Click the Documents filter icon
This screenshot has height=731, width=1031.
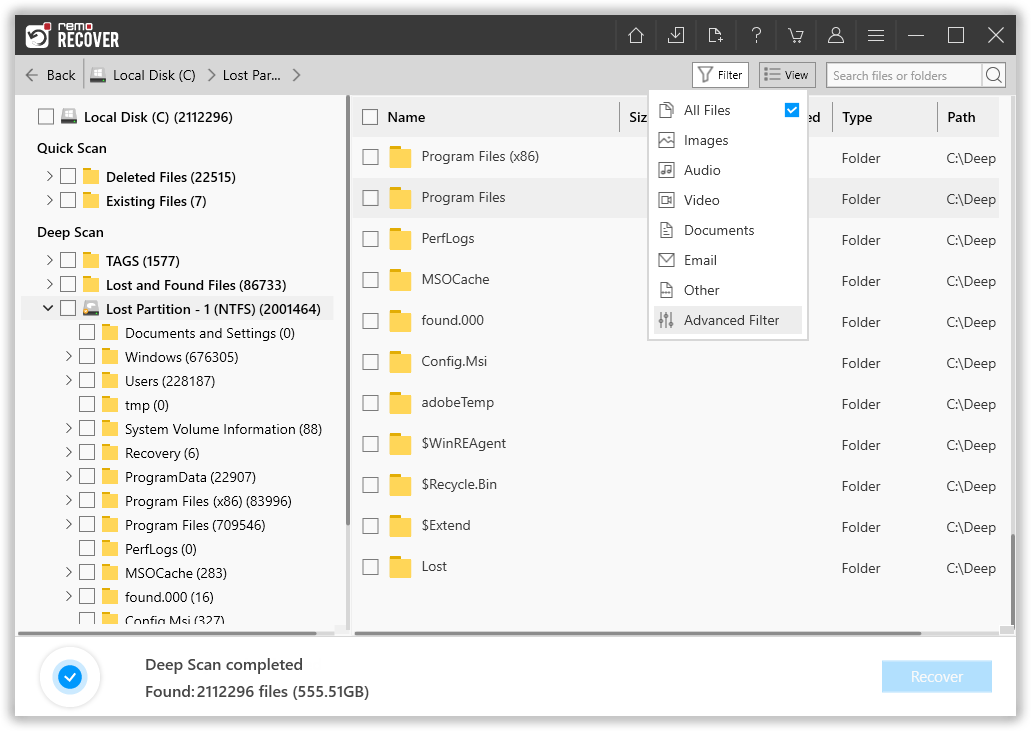click(x=666, y=230)
